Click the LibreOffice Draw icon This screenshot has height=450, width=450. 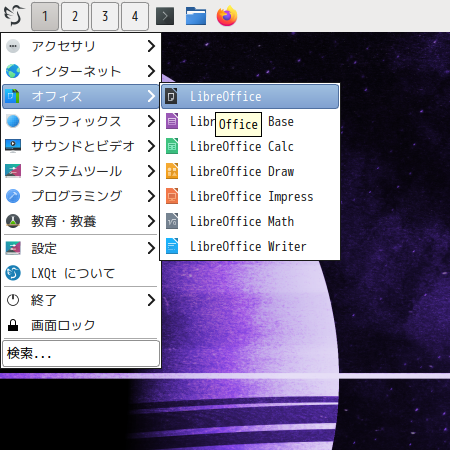tap(172, 171)
